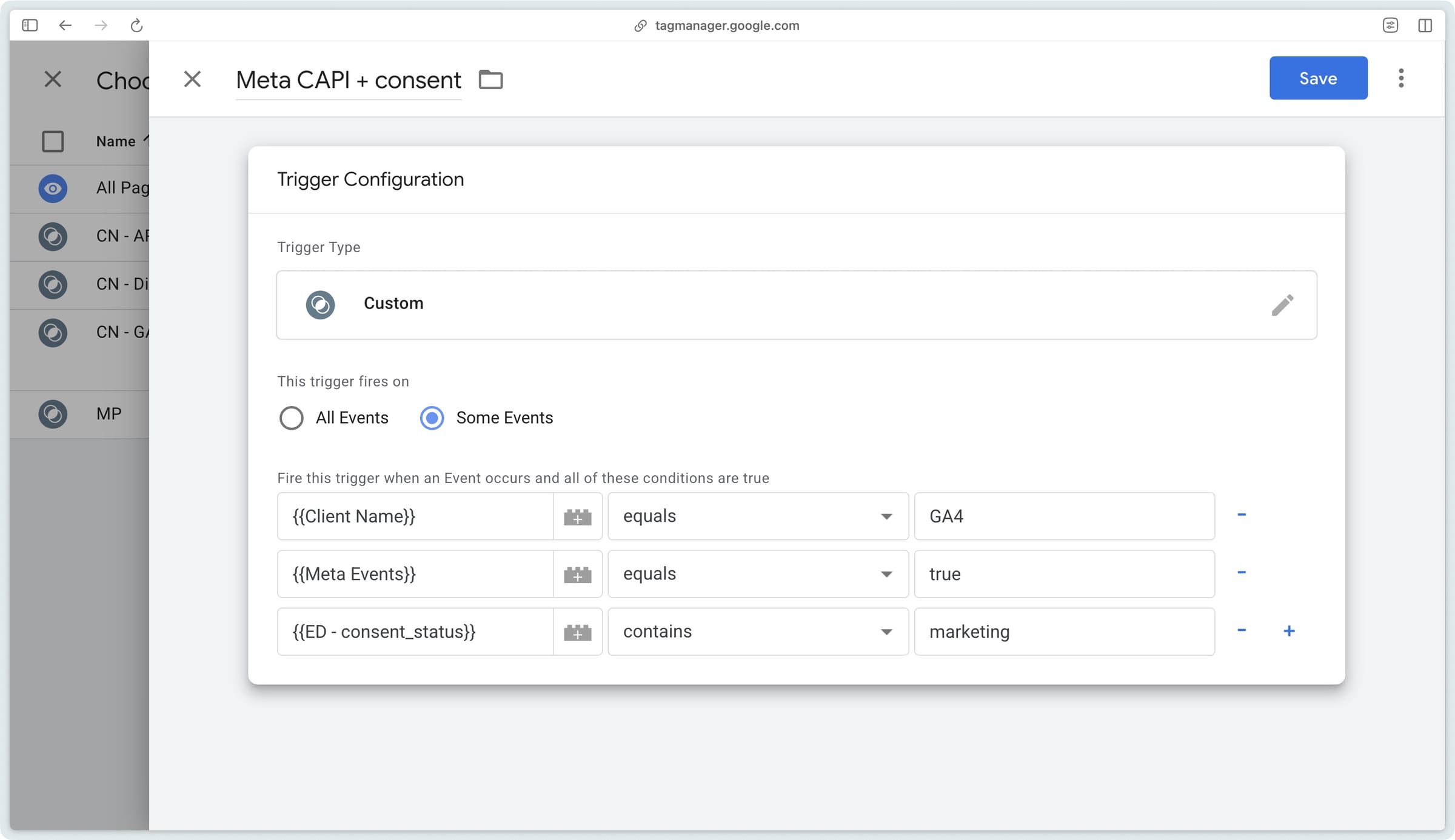The height and width of the screenshot is (840, 1455).
Task: Click the {{ED - consent_status}} variable field
Action: [415, 632]
